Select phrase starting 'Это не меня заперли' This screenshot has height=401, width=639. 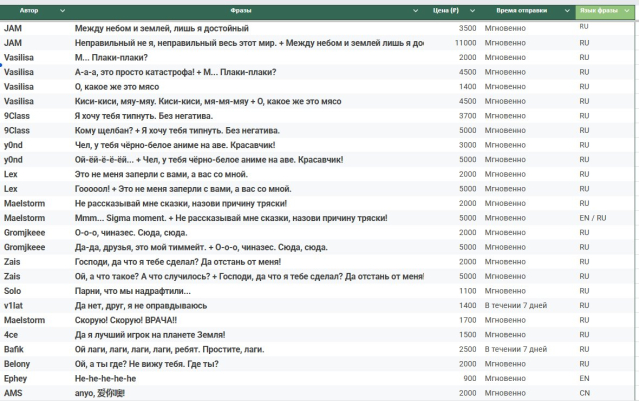pyautogui.click(x=161, y=174)
